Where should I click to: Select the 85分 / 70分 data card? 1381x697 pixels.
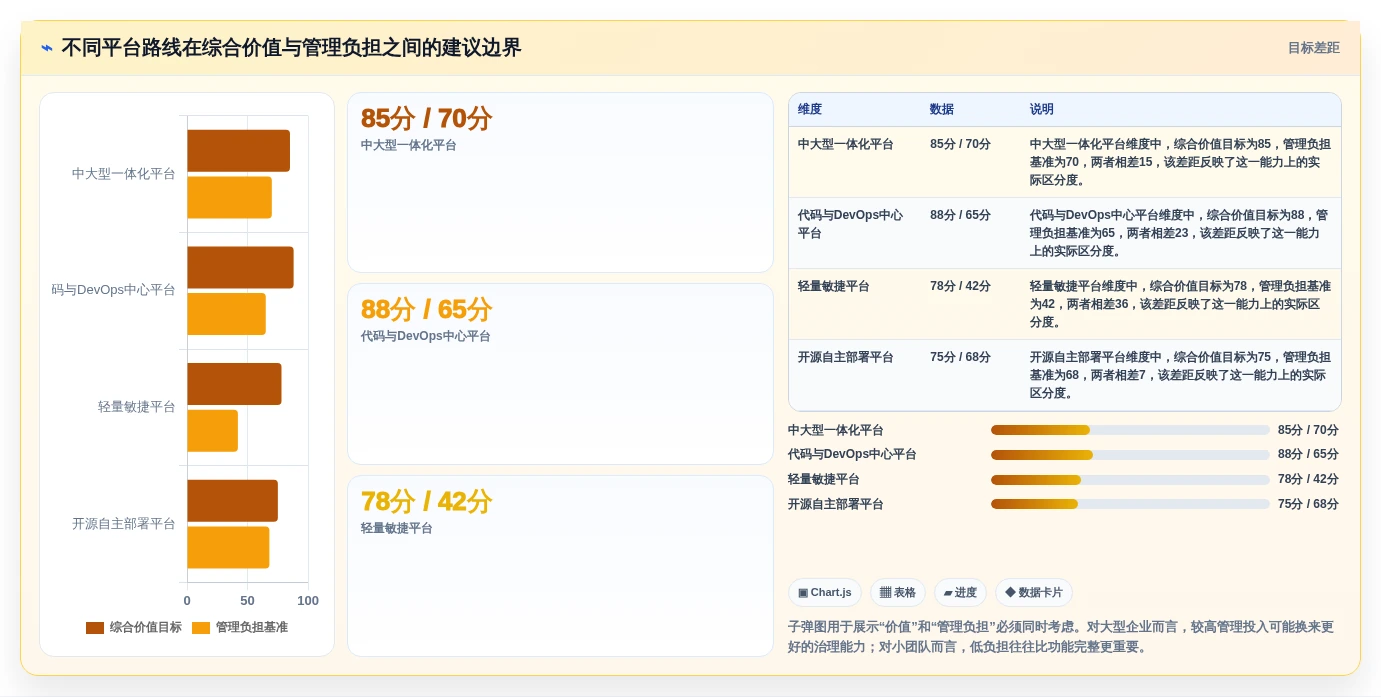560,182
